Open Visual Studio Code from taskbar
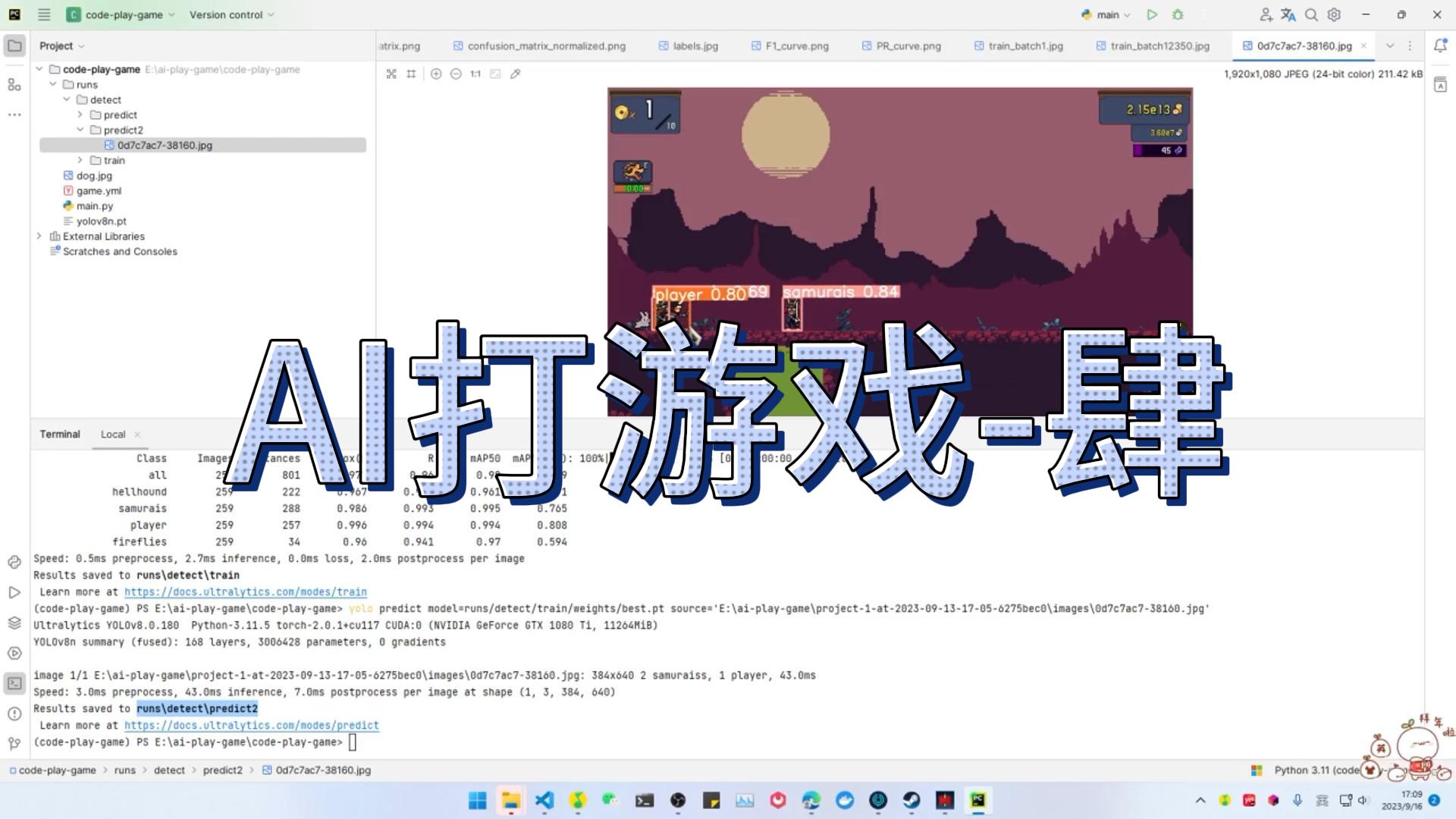The image size is (1456, 819). [544, 800]
